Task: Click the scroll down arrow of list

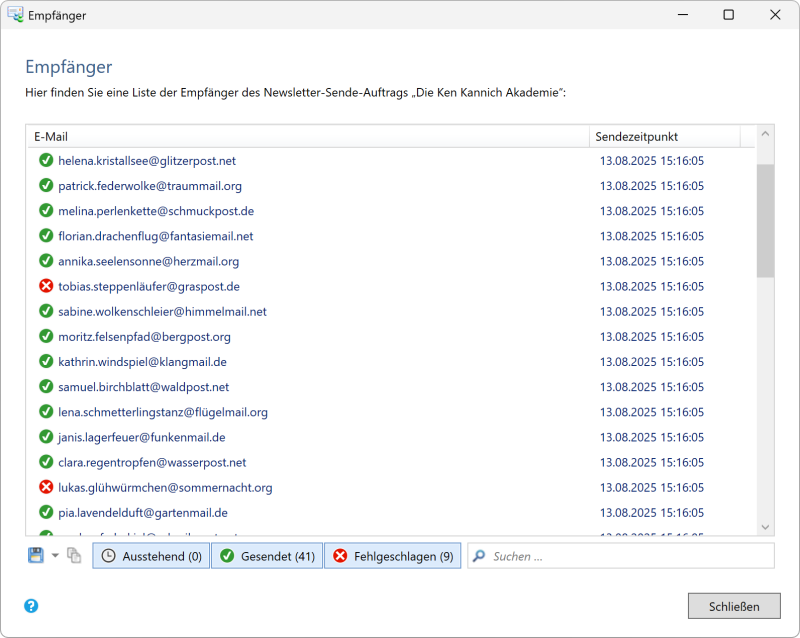Action: pos(766,527)
